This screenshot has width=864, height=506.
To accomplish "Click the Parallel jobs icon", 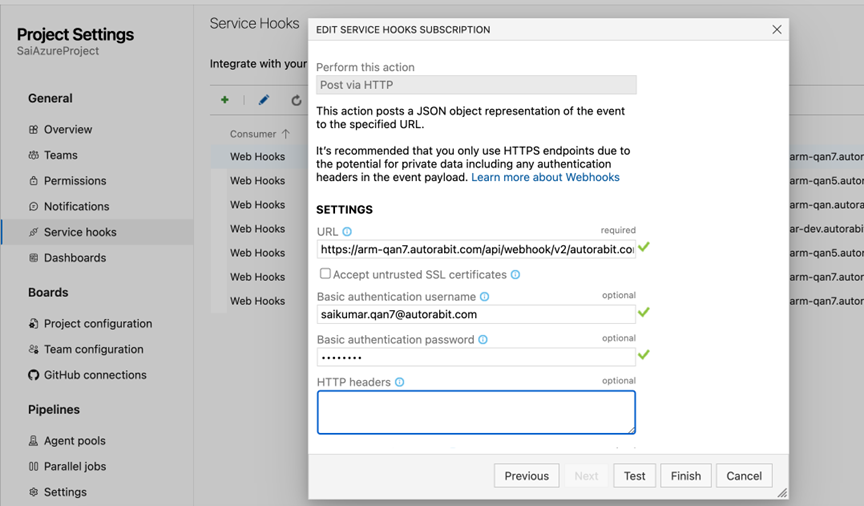I will pos(34,466).
